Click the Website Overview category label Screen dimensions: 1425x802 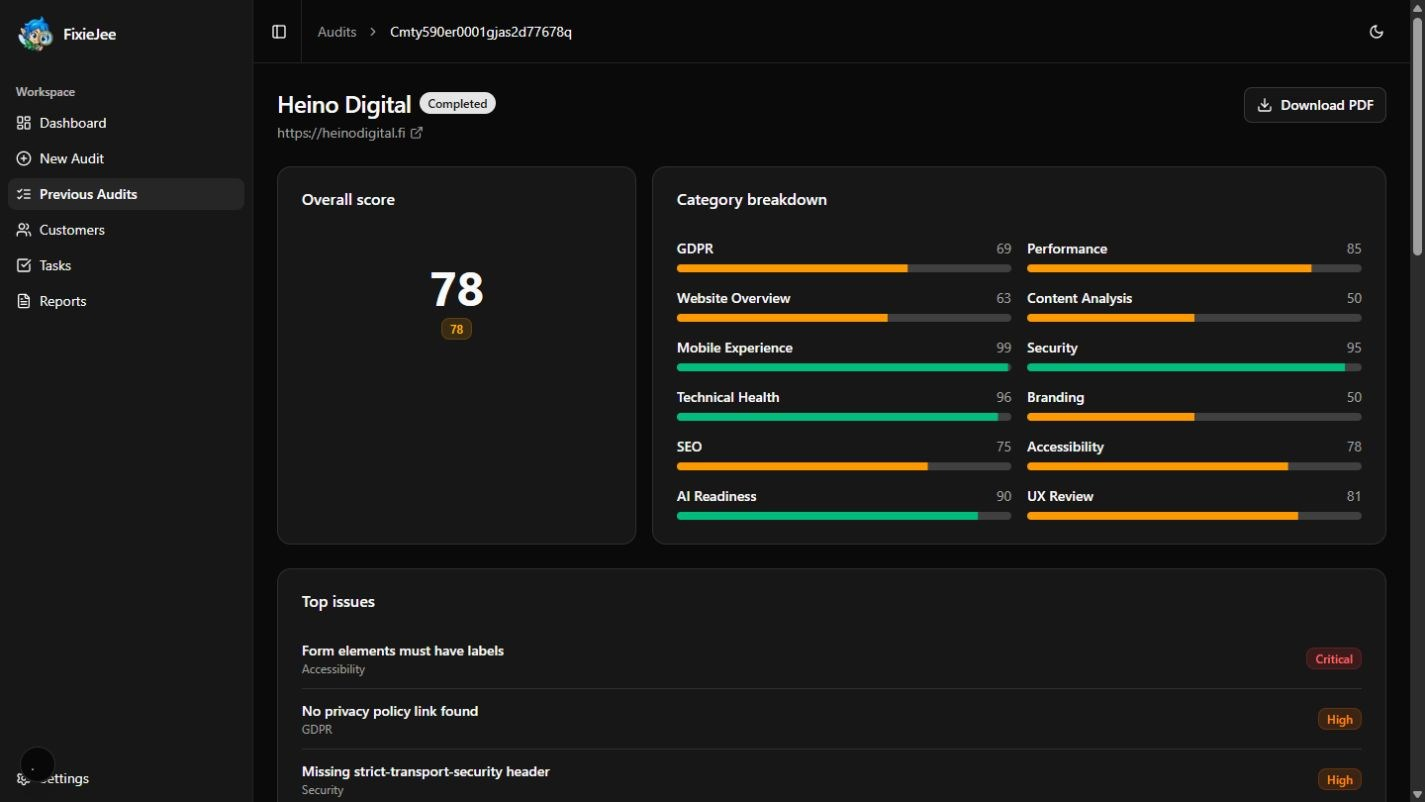coord(734,298)
